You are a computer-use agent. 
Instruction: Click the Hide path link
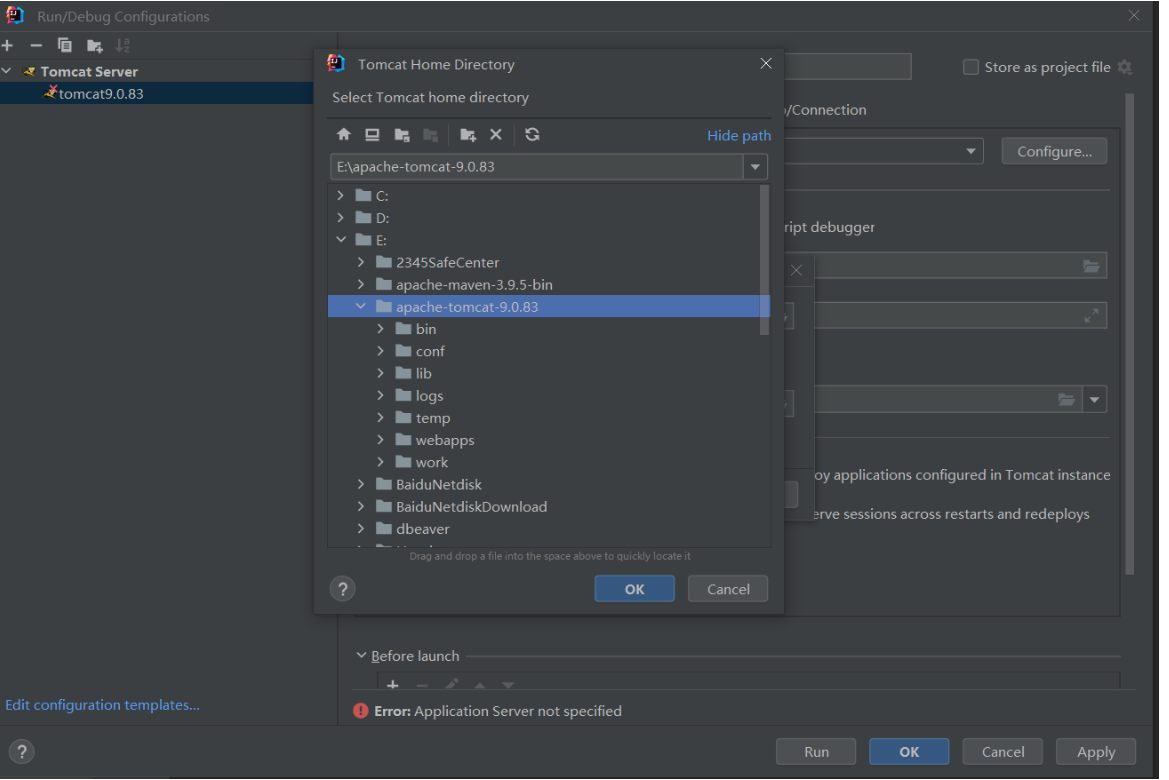click(739, 136)
